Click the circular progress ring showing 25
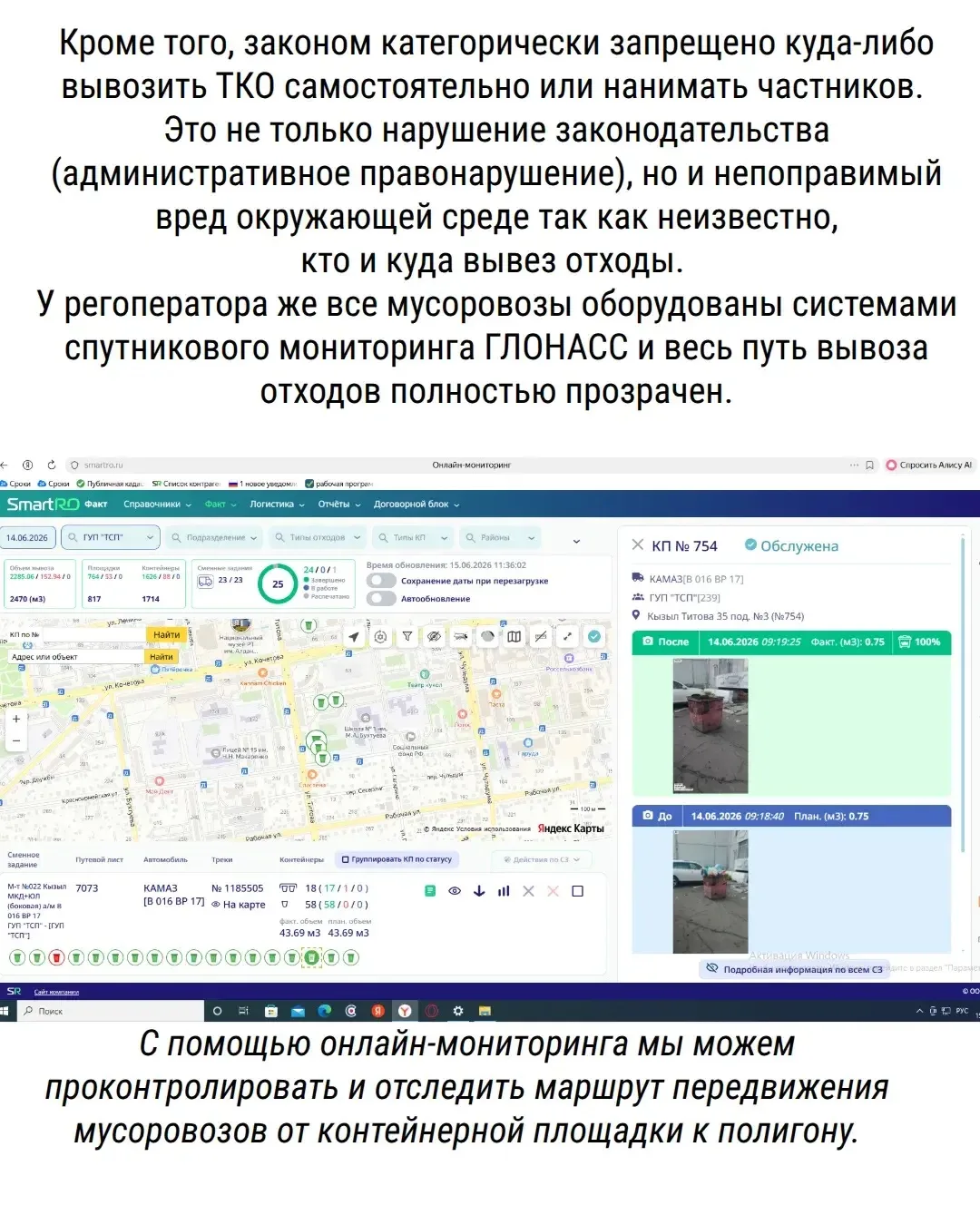Image resolution: width=980 pixels, height=1225 pixels. pyautogui.click(x=278, y=583)
